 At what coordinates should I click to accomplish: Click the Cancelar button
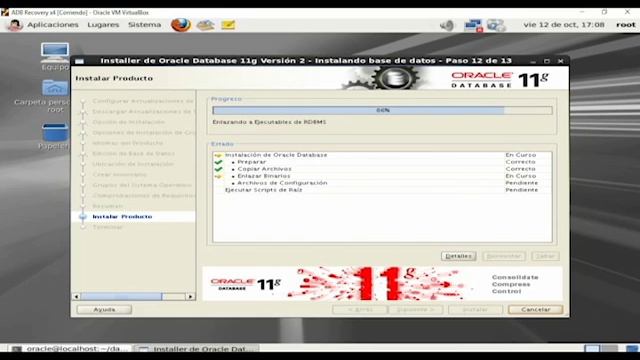pyautogui.click(x=536, y=310)
